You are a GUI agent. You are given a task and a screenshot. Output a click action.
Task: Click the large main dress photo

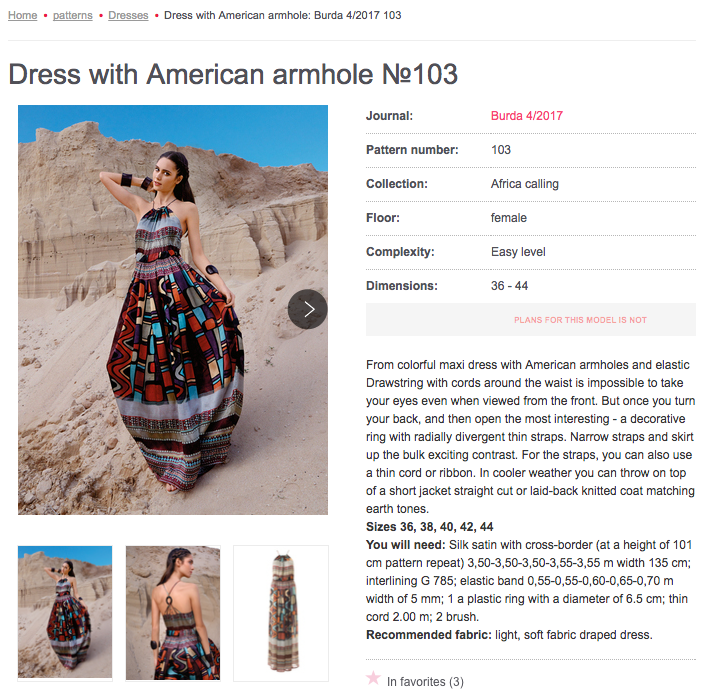click(x=173, y=310)
